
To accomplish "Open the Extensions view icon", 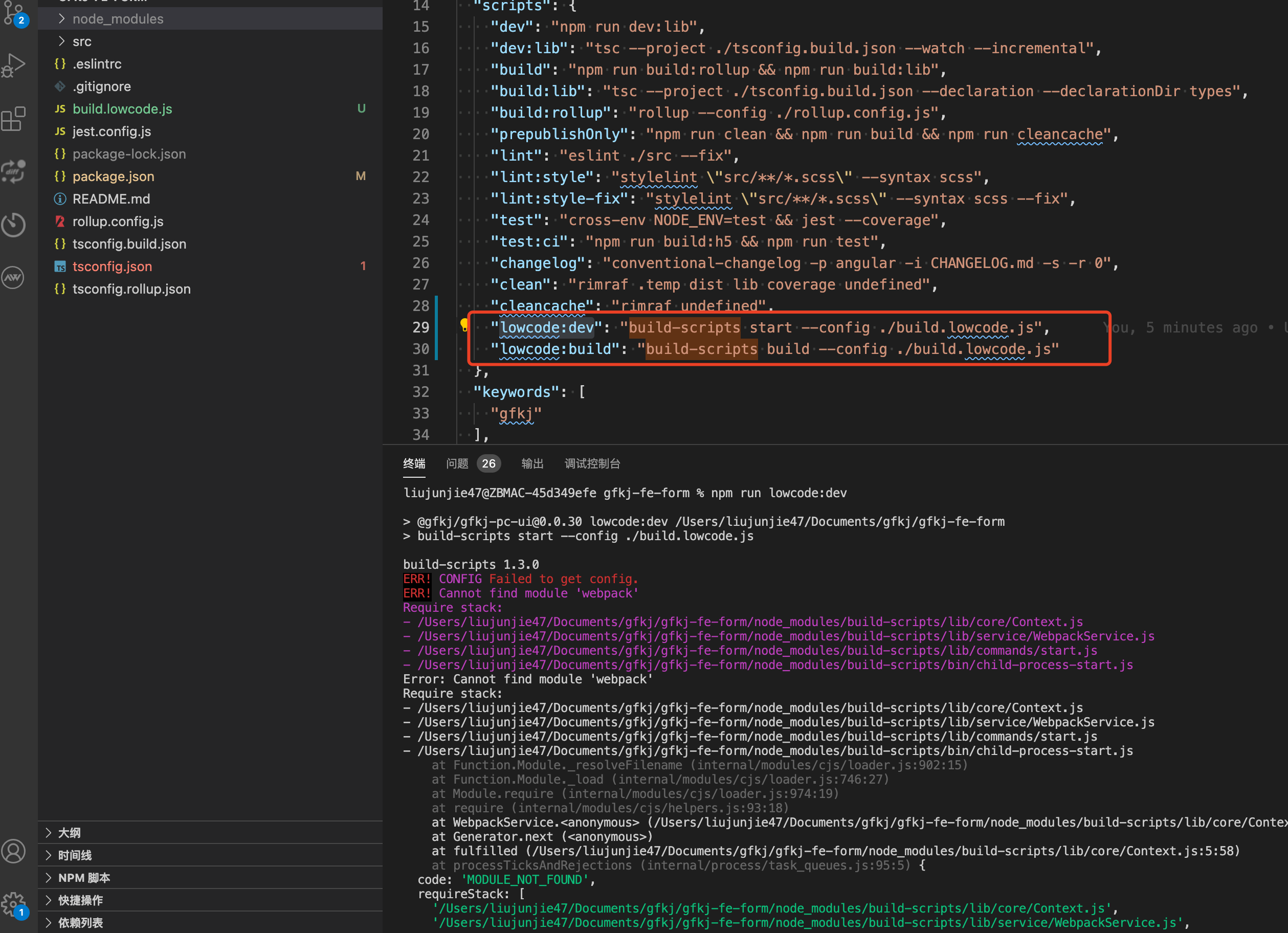I will [x=14, y=118].
